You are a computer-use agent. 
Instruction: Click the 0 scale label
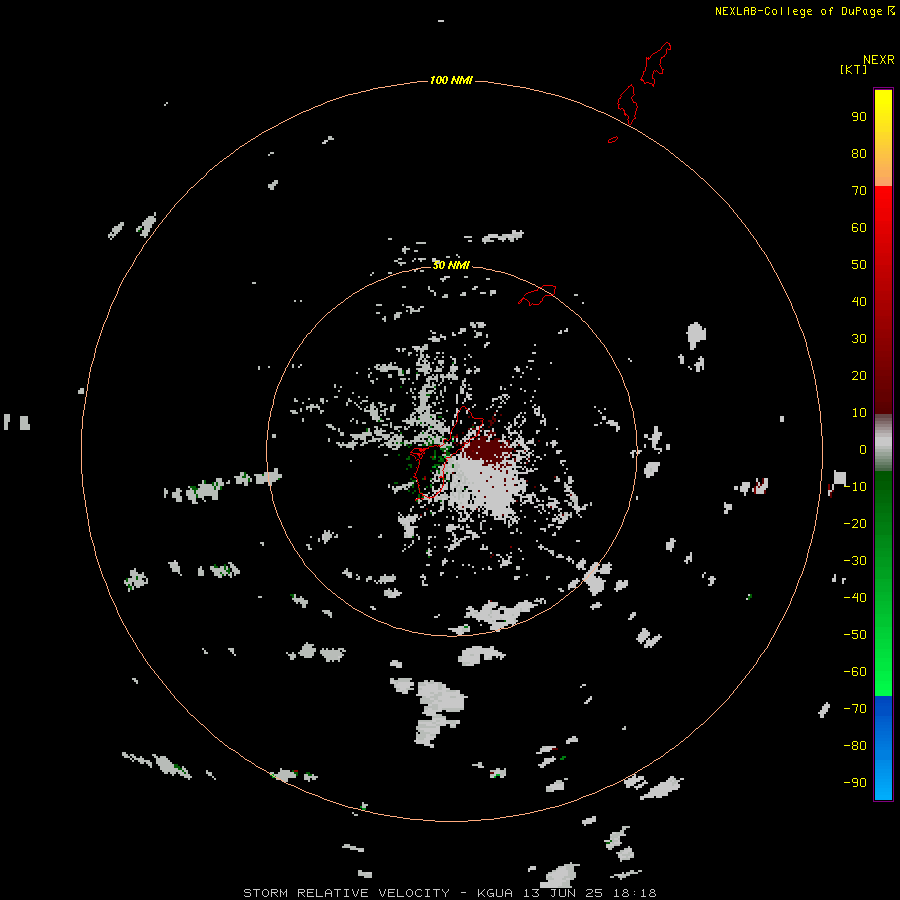863,449
